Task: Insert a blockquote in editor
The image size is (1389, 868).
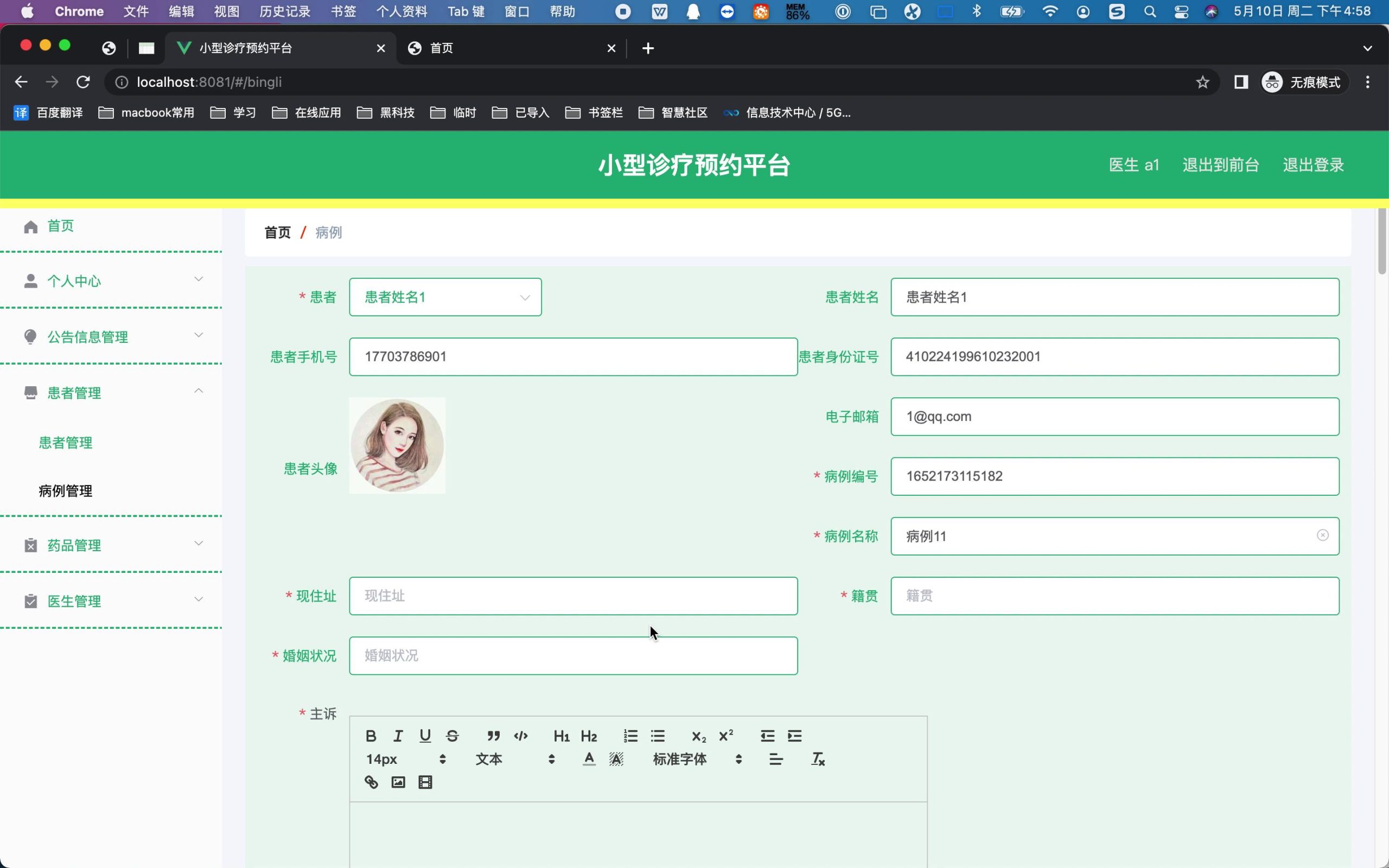Action: coord(493,736)
